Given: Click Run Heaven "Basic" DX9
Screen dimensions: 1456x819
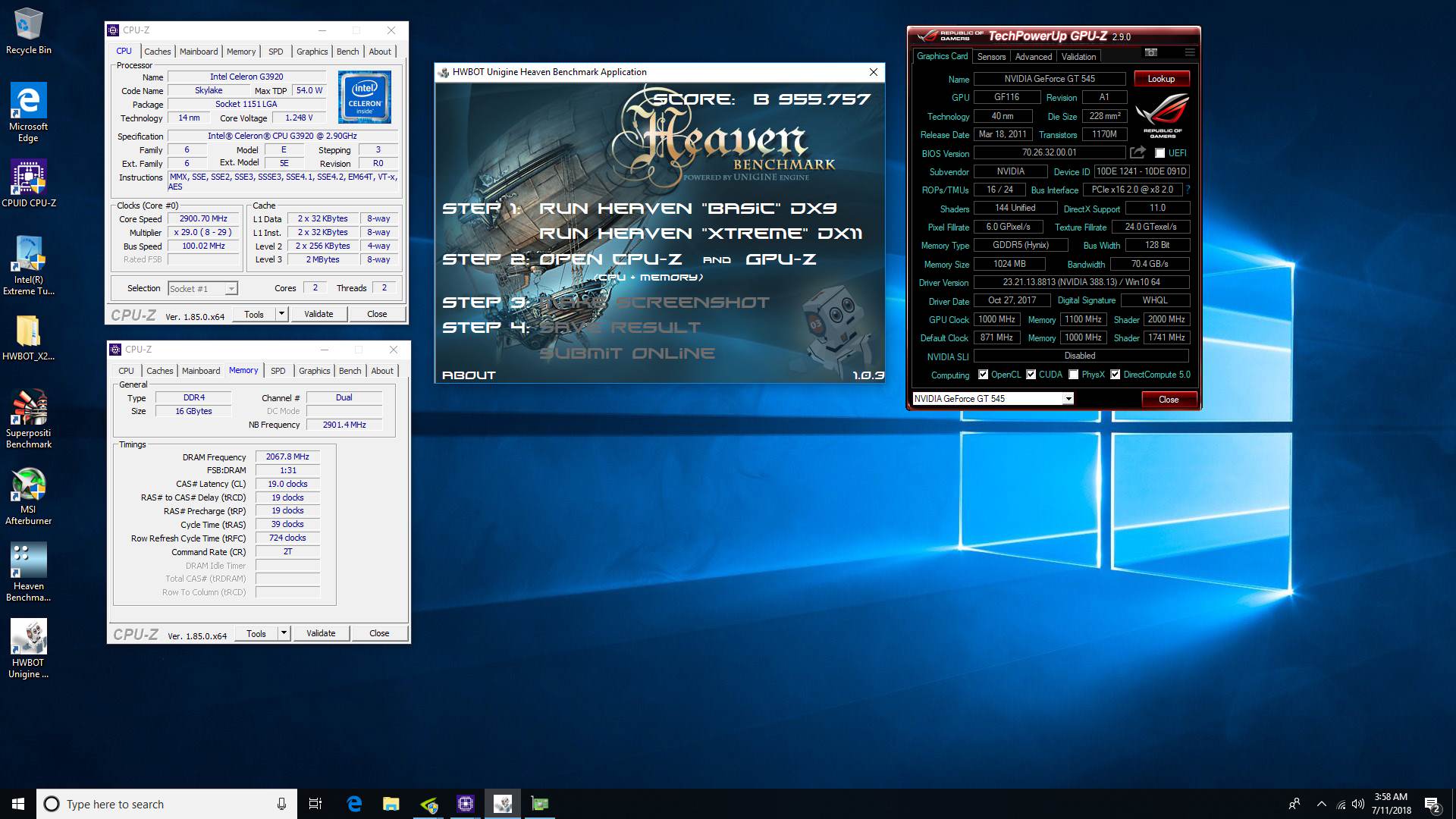Looking at the screenshot, I should pyautogui.click(x=688, y=209).
